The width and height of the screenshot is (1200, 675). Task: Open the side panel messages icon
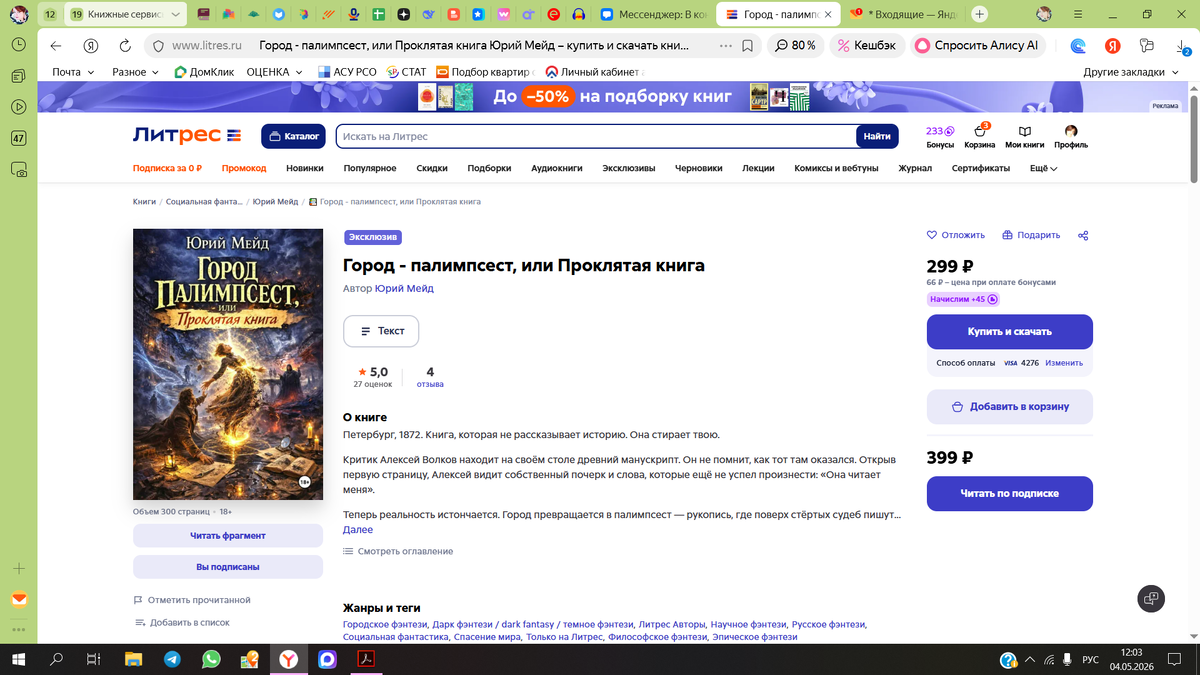19,76
